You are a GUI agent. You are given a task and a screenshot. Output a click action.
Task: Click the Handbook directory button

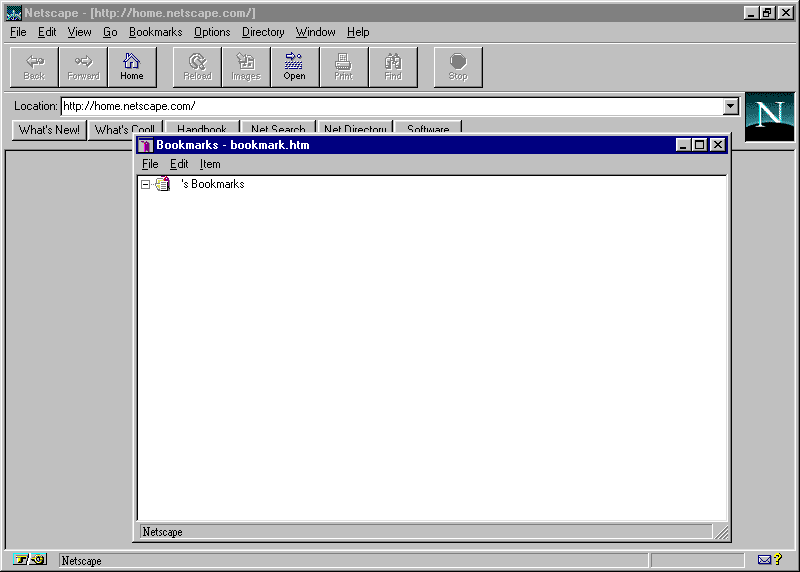(x=202, y=128)
